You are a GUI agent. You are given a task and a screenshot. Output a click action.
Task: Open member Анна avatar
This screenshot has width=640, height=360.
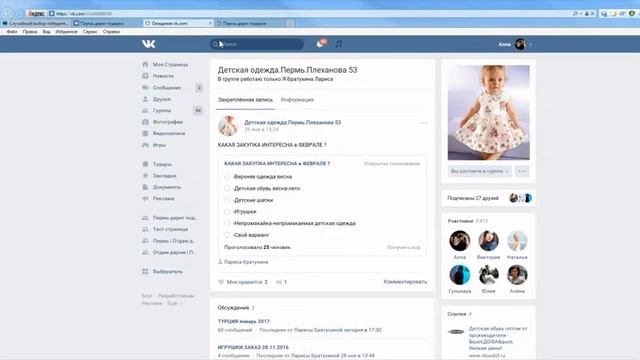[460, 241]
